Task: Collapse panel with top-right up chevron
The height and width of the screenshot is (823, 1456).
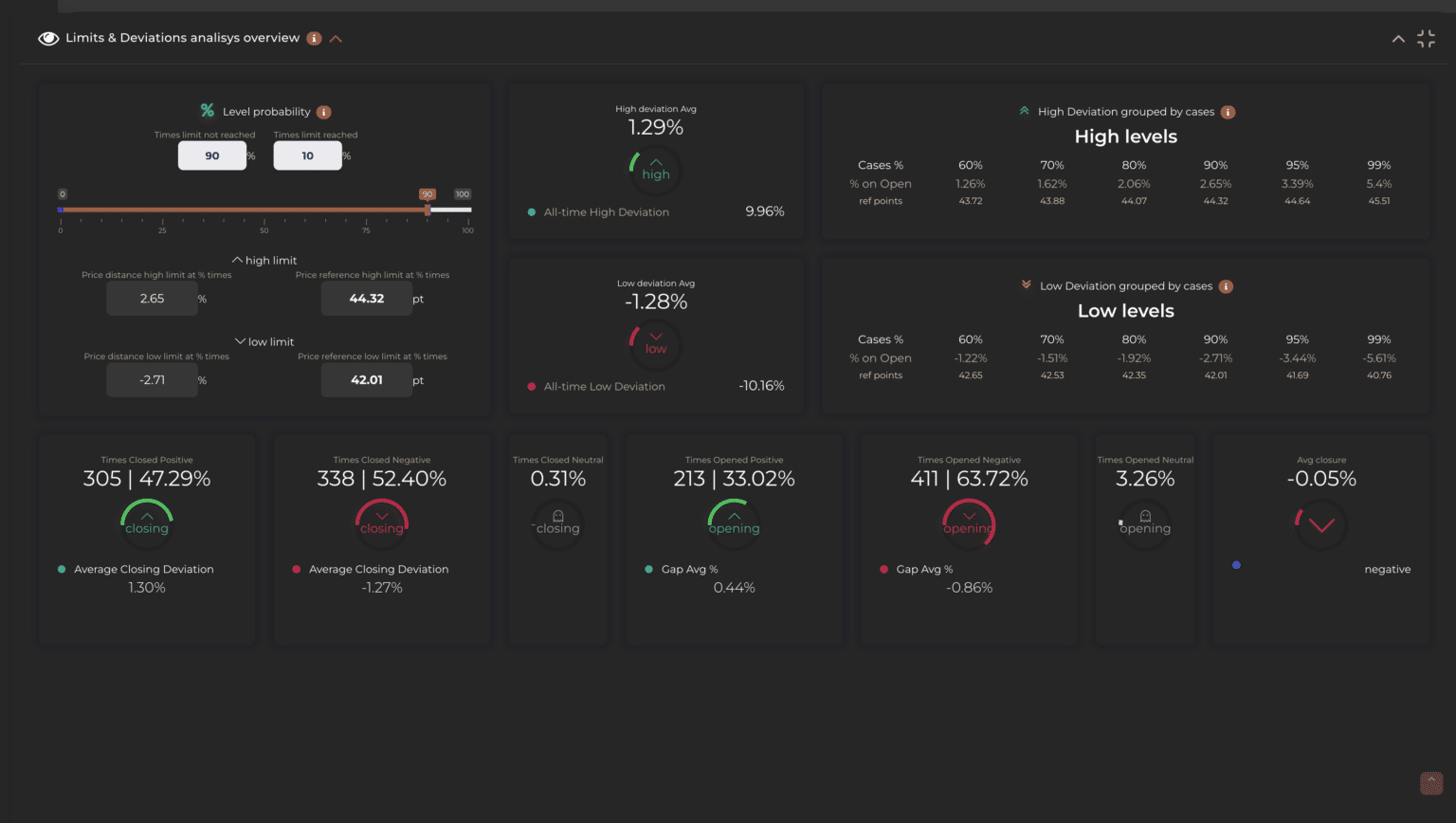Action: click(x=1397, y=39)
